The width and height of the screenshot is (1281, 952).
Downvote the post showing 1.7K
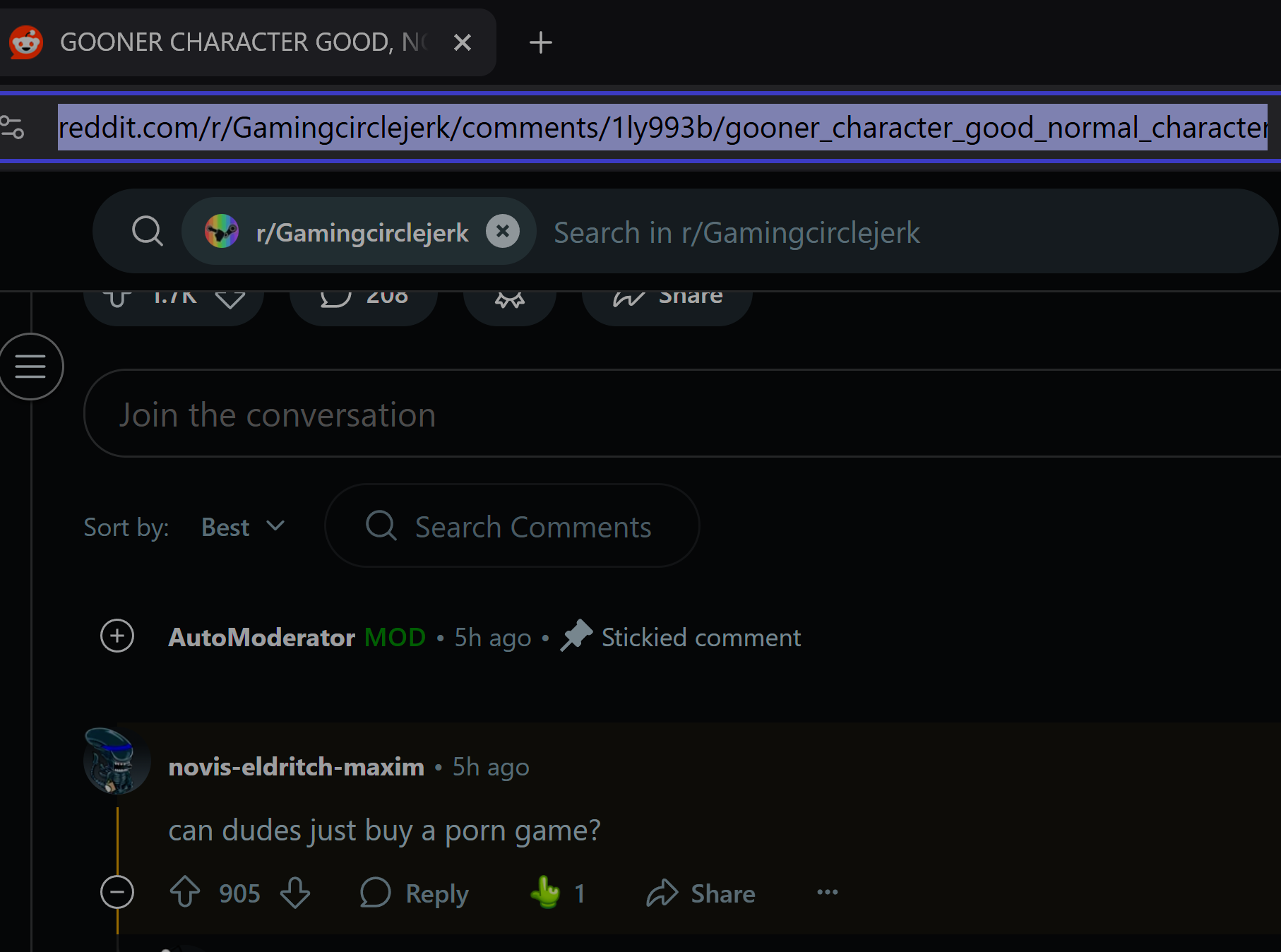[x=230, y=299]
